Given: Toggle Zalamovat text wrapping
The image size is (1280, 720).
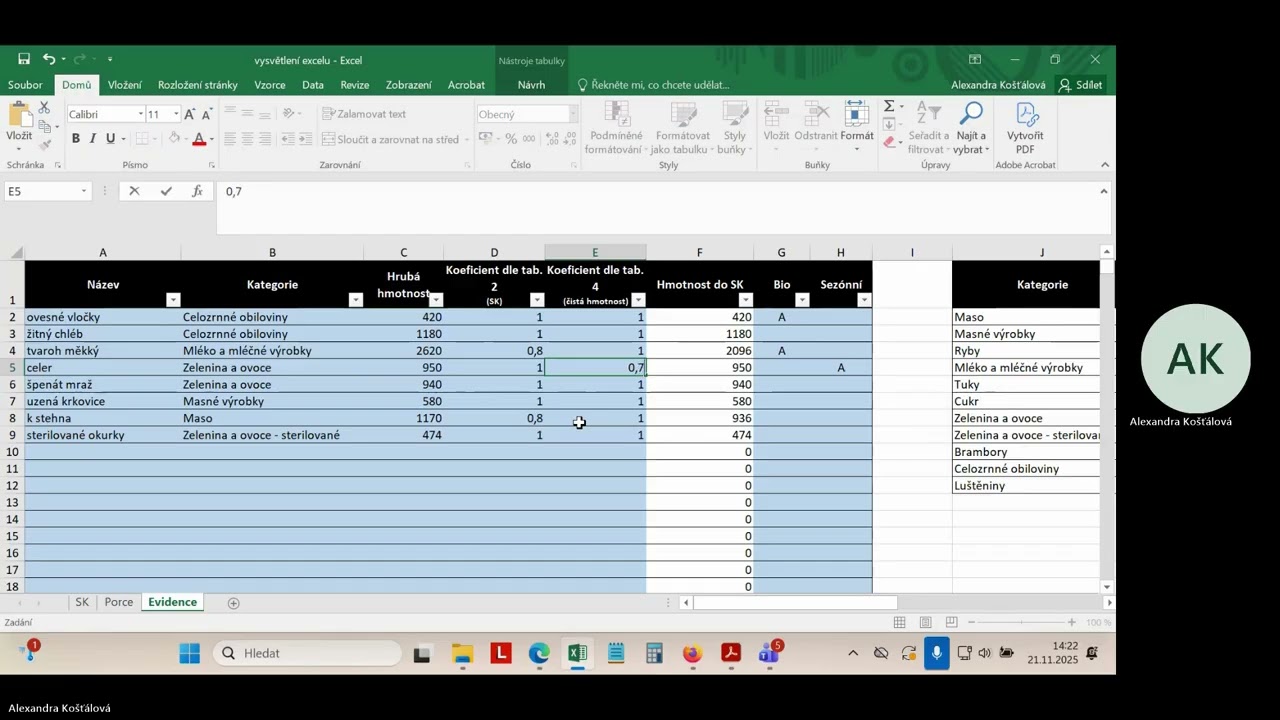Looking at the screenshot, I should 364,114.
